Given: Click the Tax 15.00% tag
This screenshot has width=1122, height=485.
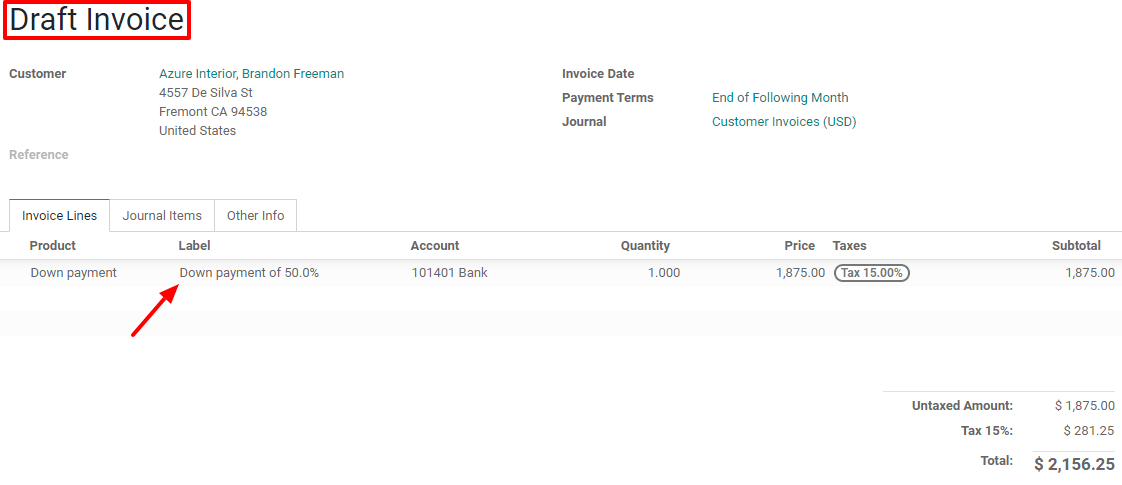Looking at the screenshot, I should coord(871,273).
